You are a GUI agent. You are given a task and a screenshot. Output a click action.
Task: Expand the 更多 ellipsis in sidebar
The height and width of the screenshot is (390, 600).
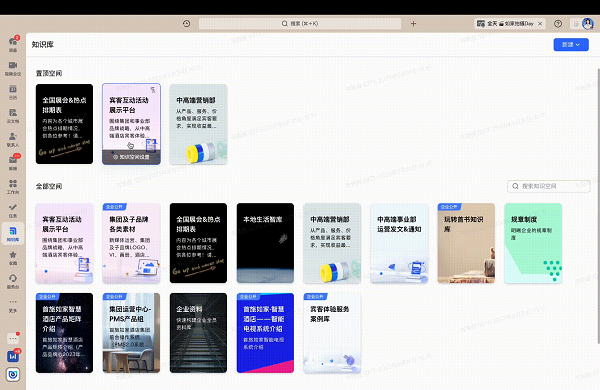(13, 305)
